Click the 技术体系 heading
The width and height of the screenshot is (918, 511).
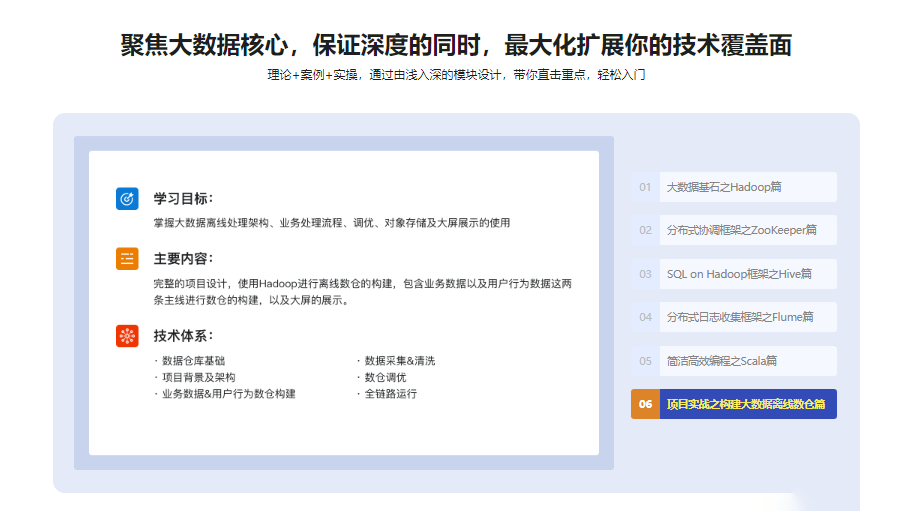pyautogui.click(x=183, y=336)
